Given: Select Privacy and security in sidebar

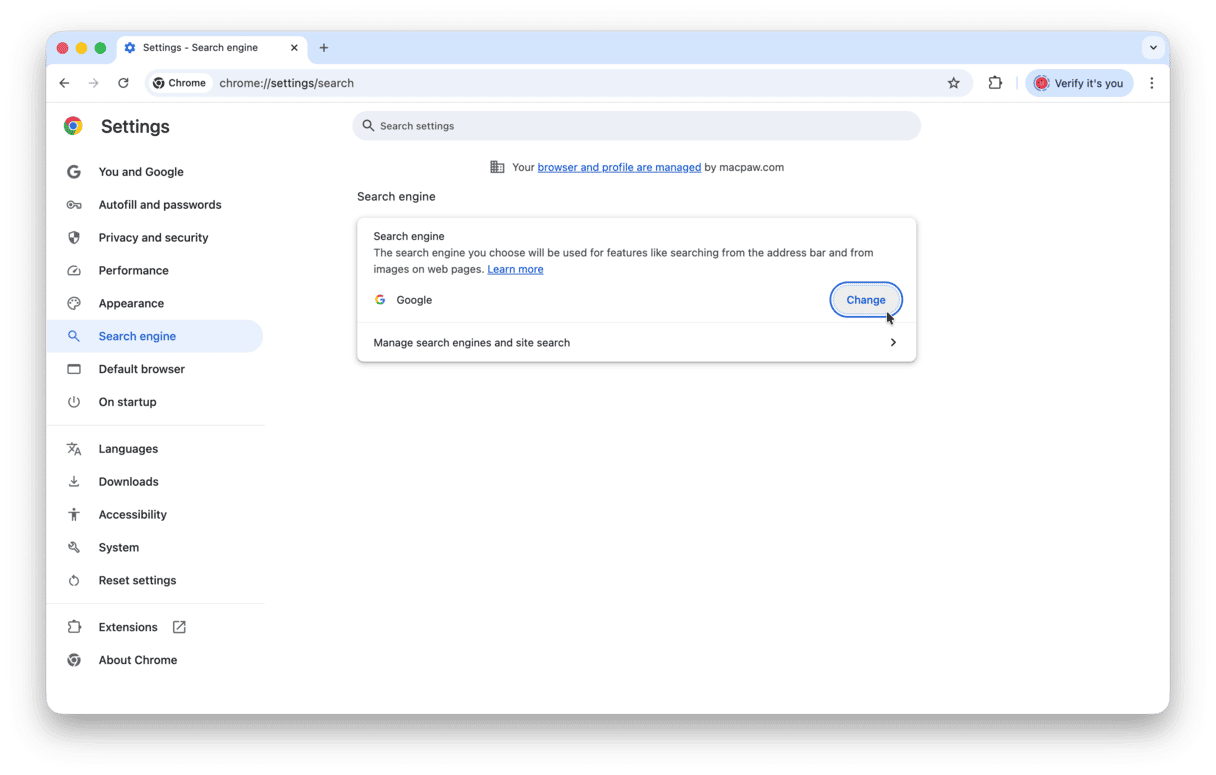Looking at the screenshot, I should click(153, 238).
